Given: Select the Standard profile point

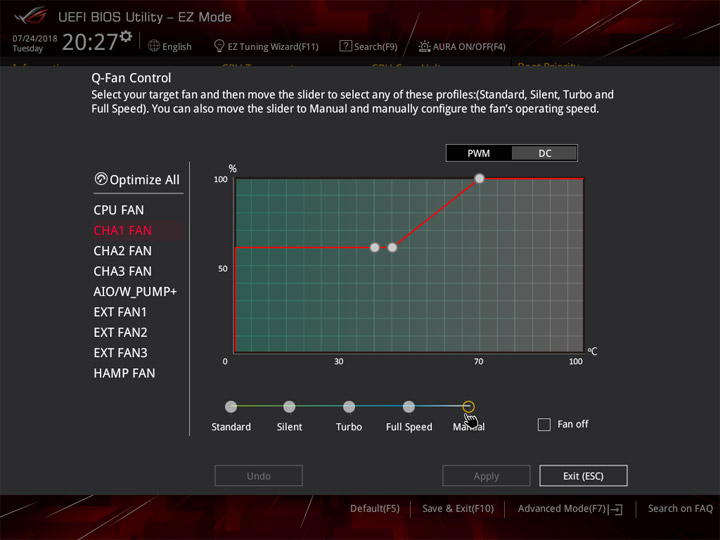Looking at the screenshot, I should [x=231, y=406].
